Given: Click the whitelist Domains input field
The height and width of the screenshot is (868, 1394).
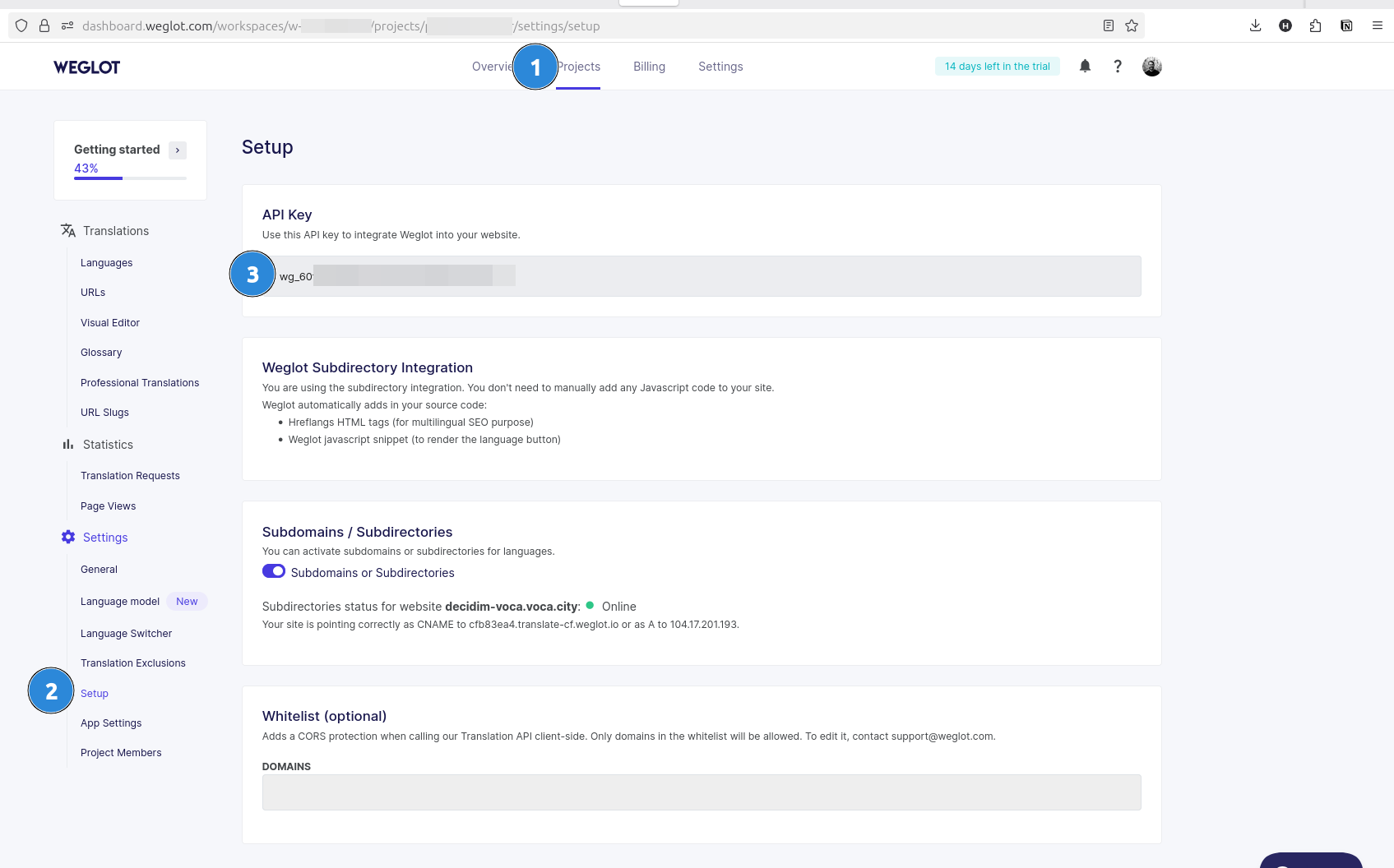Looking at the screenshot, I should [701, 792].
